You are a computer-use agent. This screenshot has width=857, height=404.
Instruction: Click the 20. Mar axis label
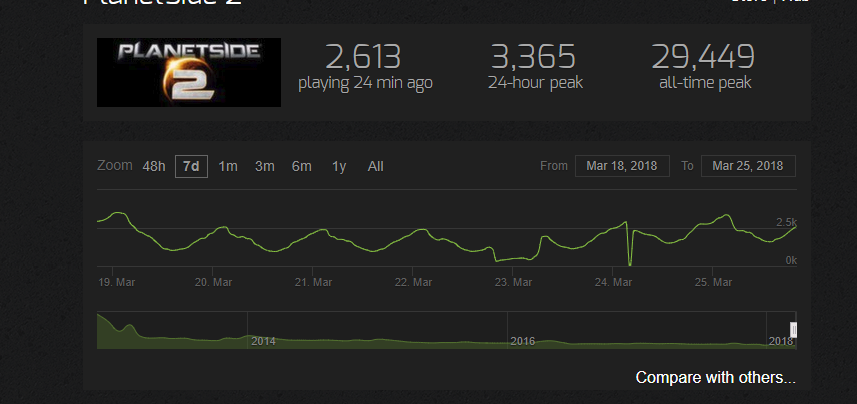coord(214,283)
